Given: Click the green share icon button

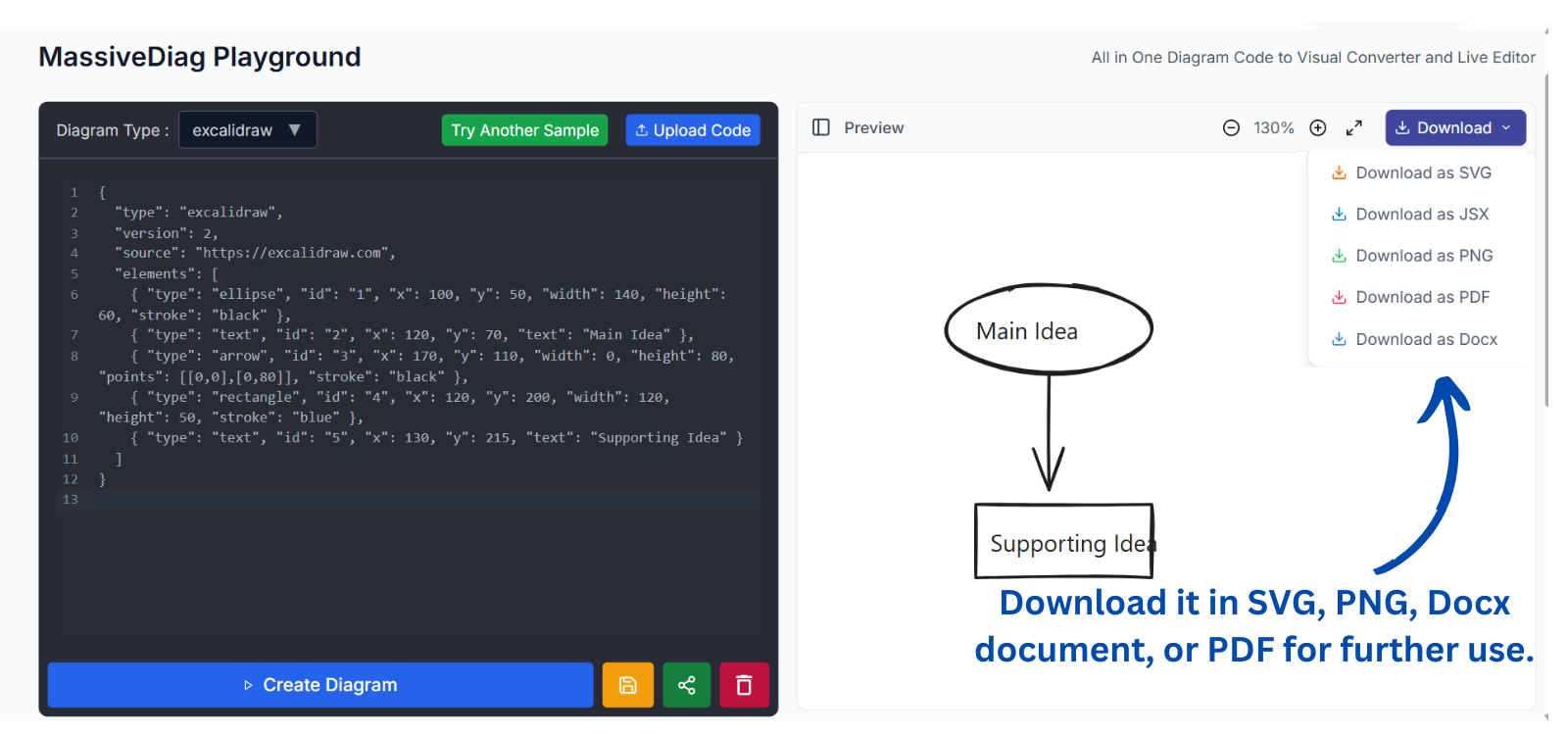Looking at the screenshot, I should [686, 685].
